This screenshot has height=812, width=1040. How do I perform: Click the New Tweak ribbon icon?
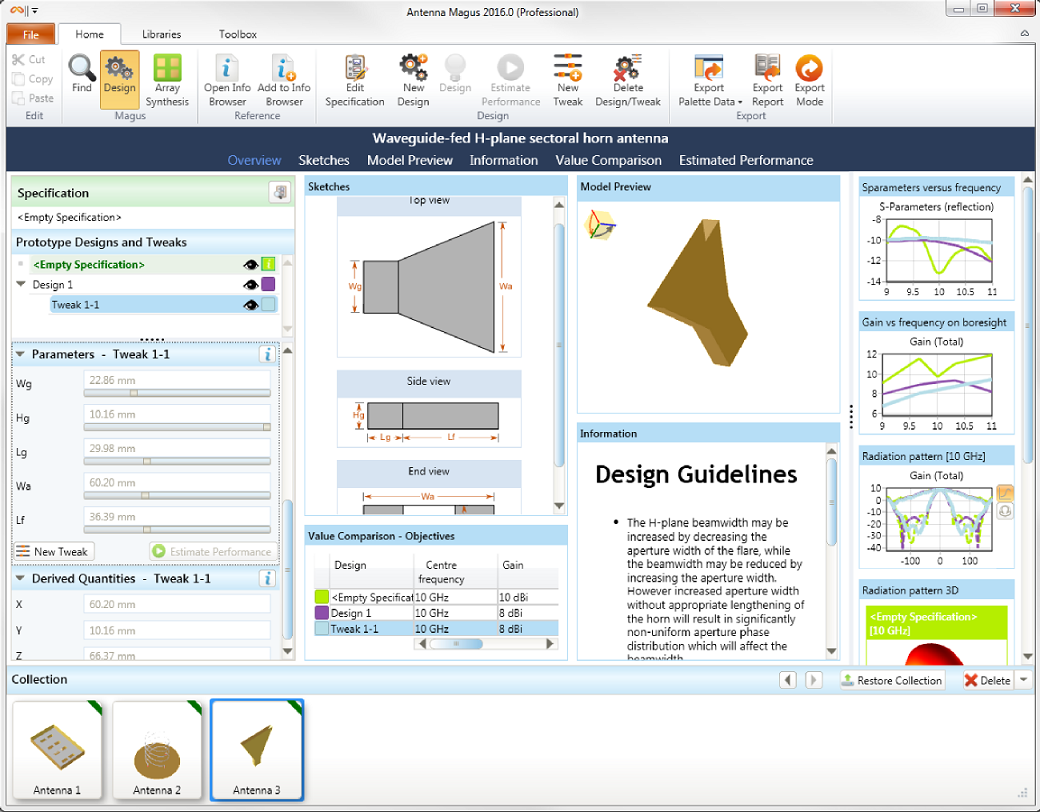(567, 78)
